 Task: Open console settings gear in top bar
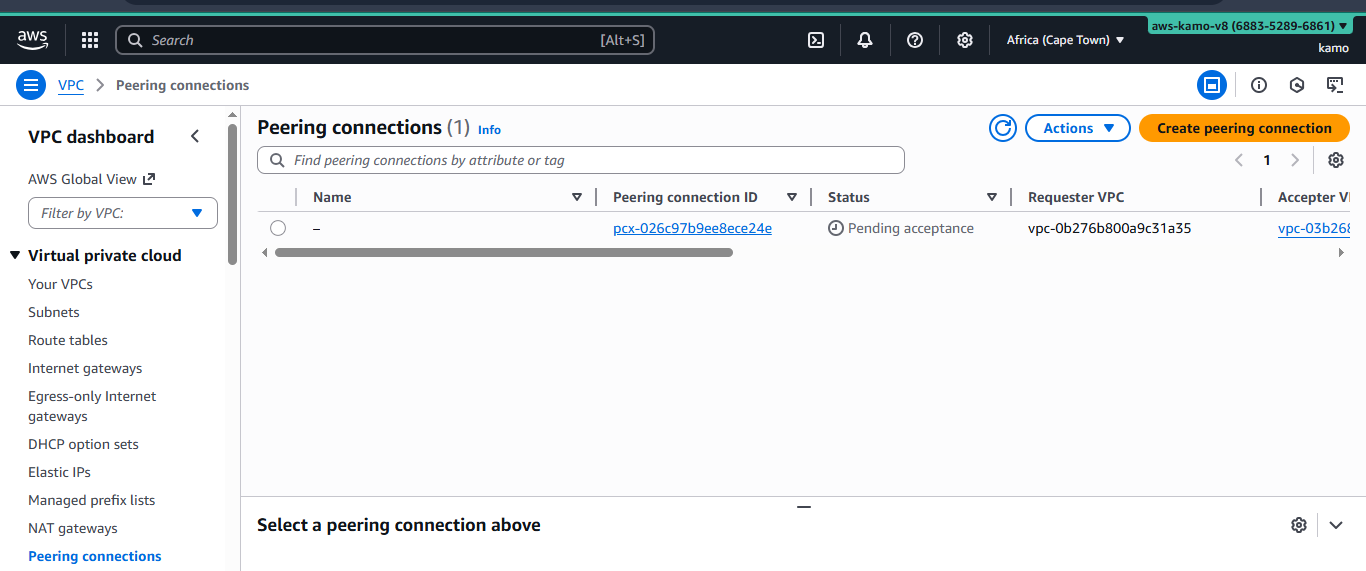tap(965, 40)
